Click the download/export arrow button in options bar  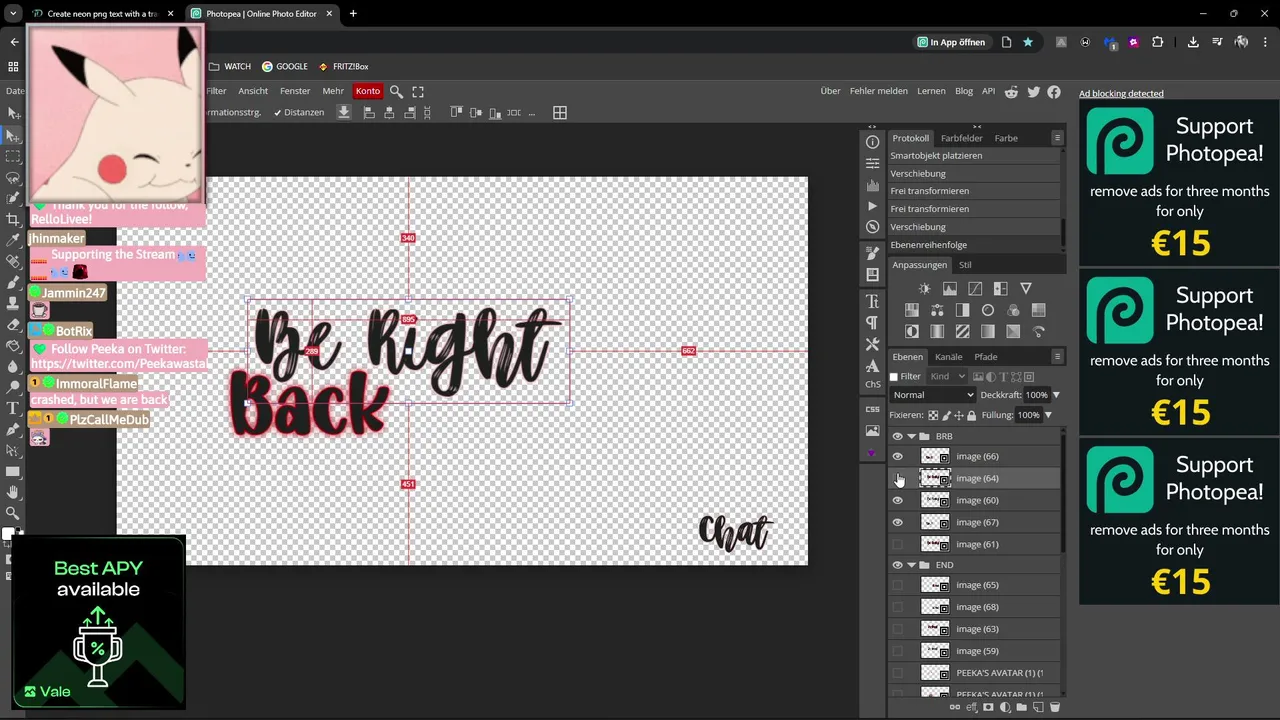click(x=343, y=112)
